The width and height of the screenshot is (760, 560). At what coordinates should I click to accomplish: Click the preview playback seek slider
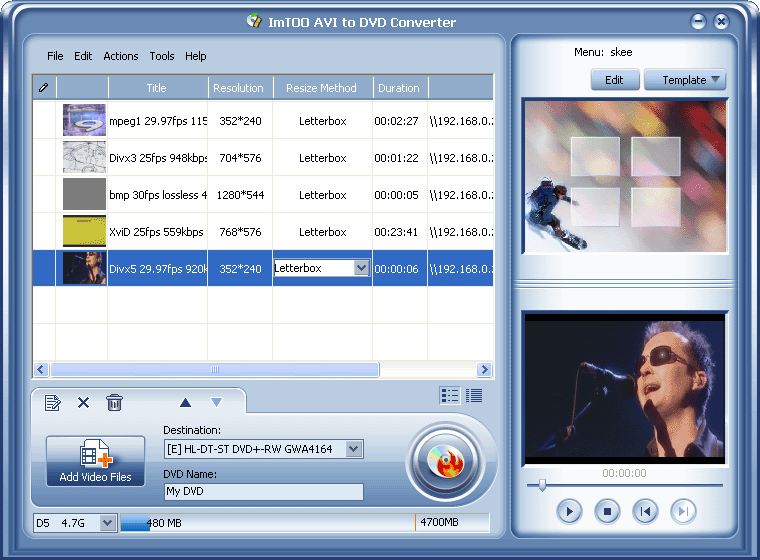(x=625, y=485)
